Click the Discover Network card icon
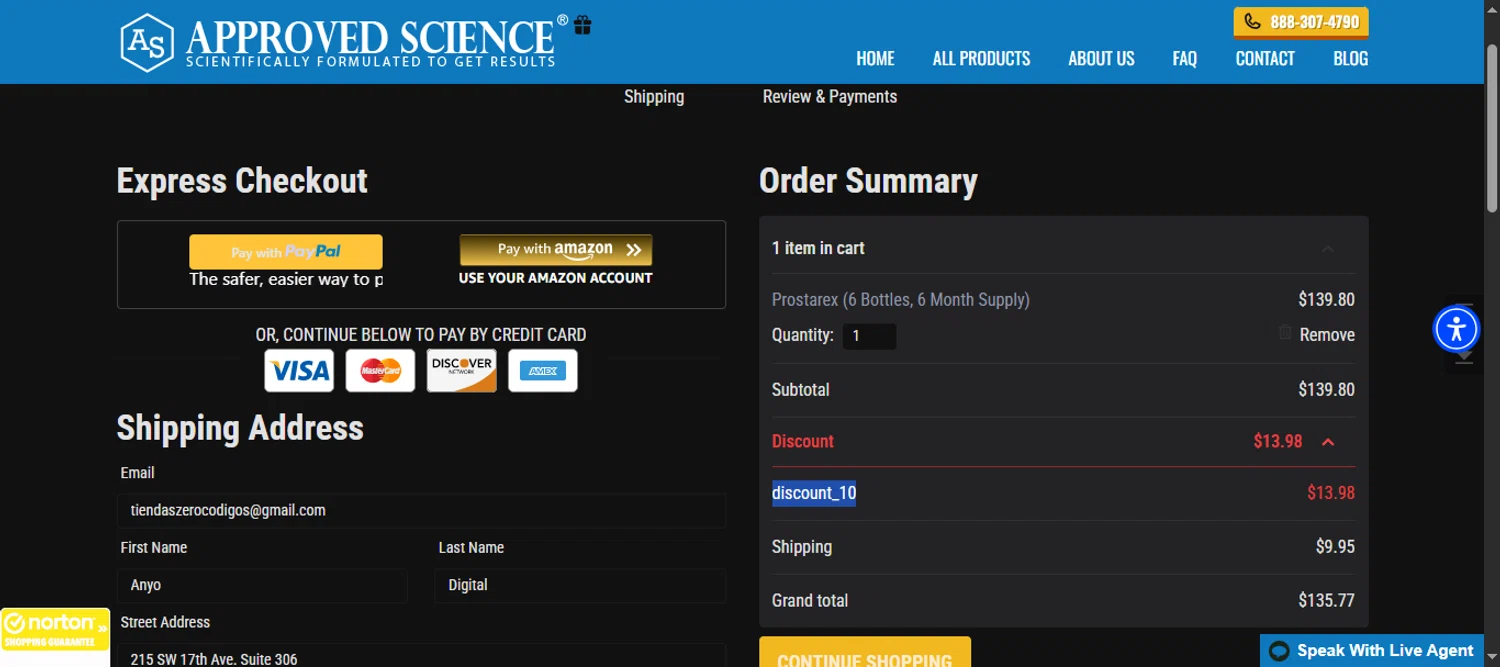1500x667 pixels. pos(462,371)
